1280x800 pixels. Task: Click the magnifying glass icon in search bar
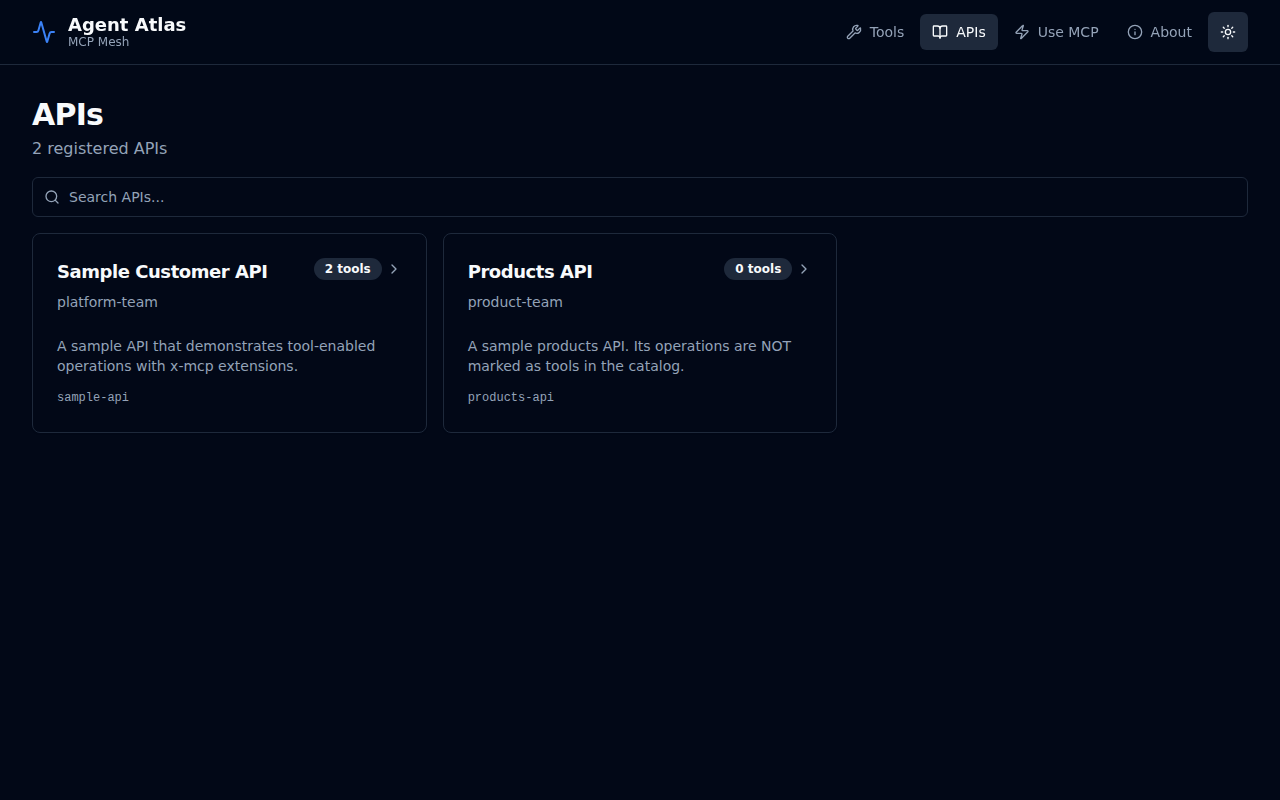(x=52, y=197)
